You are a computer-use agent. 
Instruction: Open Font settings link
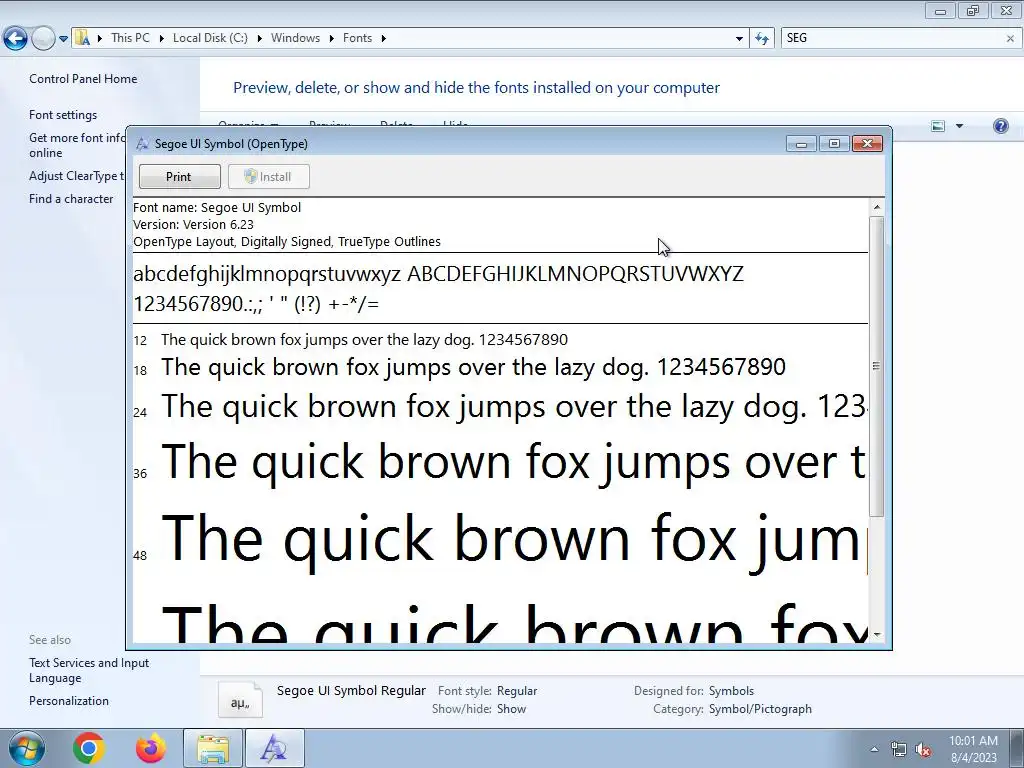63,115
